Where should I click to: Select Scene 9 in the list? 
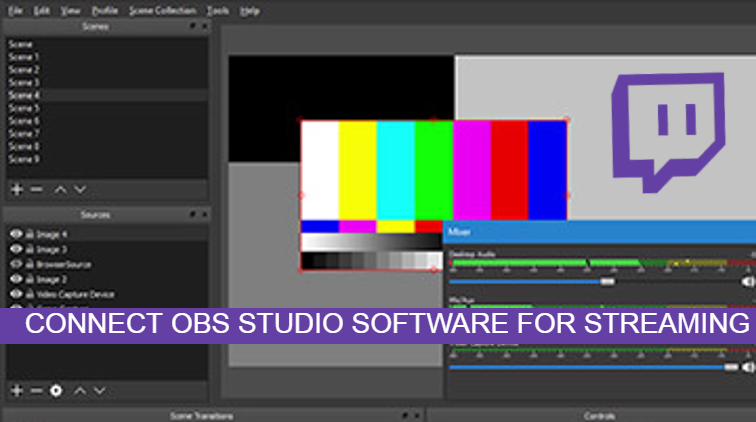click(107, 159)
